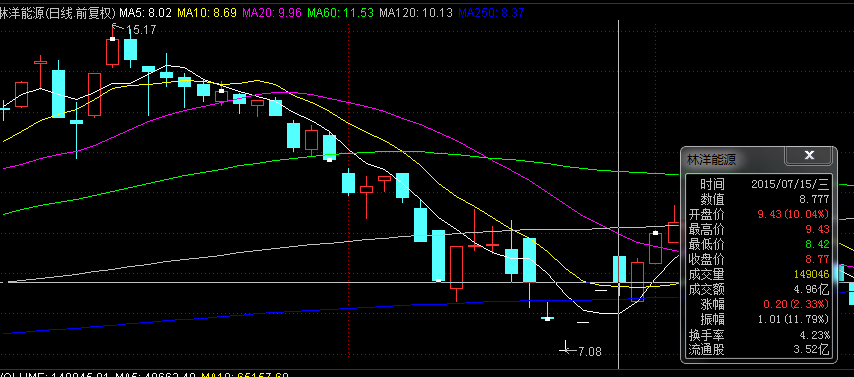Click the 林洋能源 panel title bar

[x=733, y=160]
